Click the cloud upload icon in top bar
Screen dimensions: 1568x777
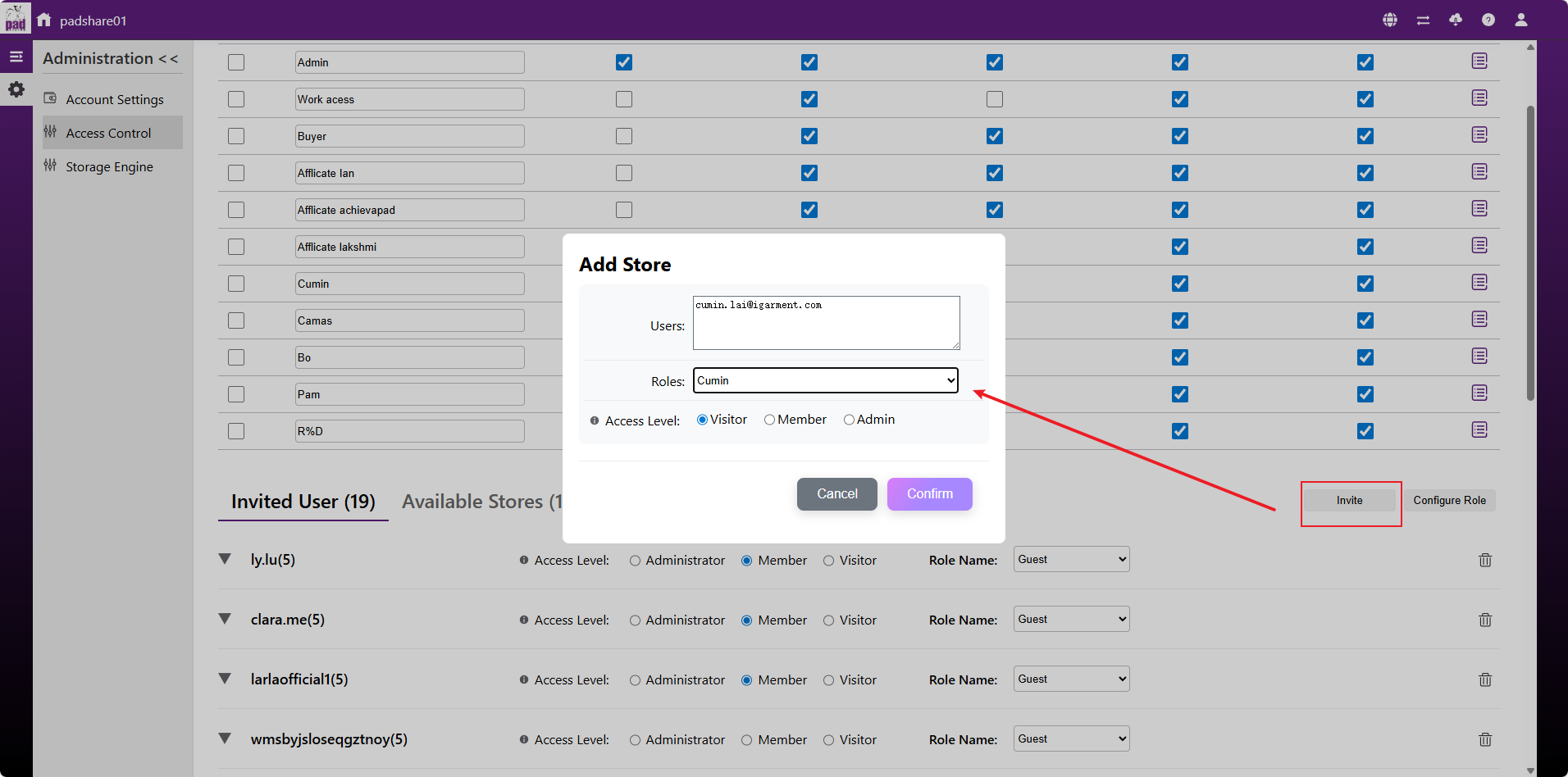(x=1456, y=20)
